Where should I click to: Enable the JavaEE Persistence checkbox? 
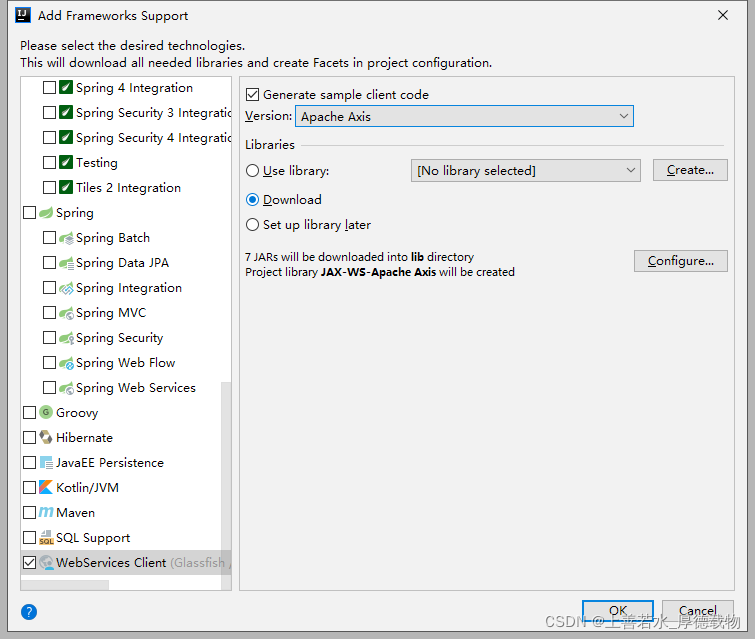coord(29,462)
